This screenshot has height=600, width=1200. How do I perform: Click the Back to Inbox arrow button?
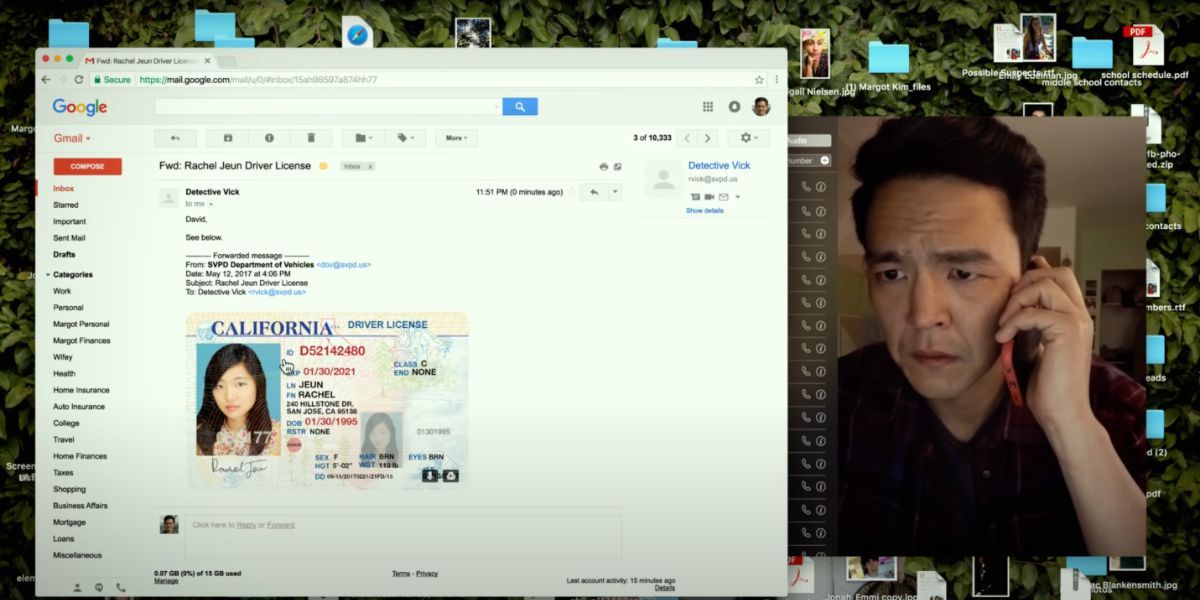175,138
